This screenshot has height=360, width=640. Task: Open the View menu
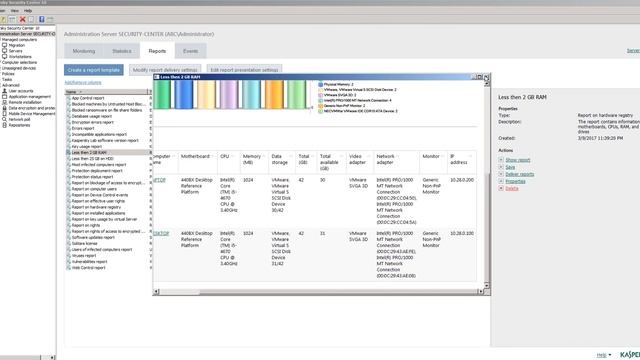pos(14,11)
